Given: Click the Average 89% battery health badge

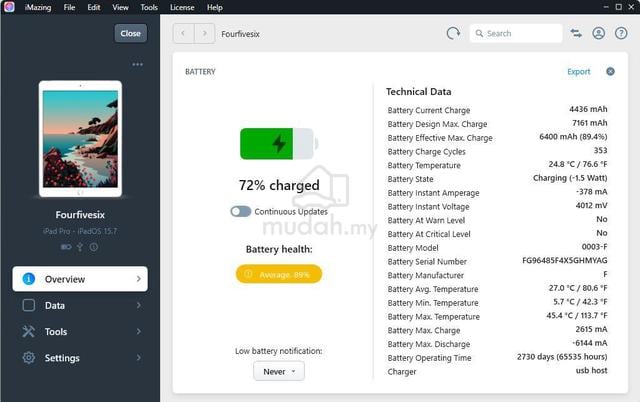Looking at the screenshot, I should coord(279,274).
